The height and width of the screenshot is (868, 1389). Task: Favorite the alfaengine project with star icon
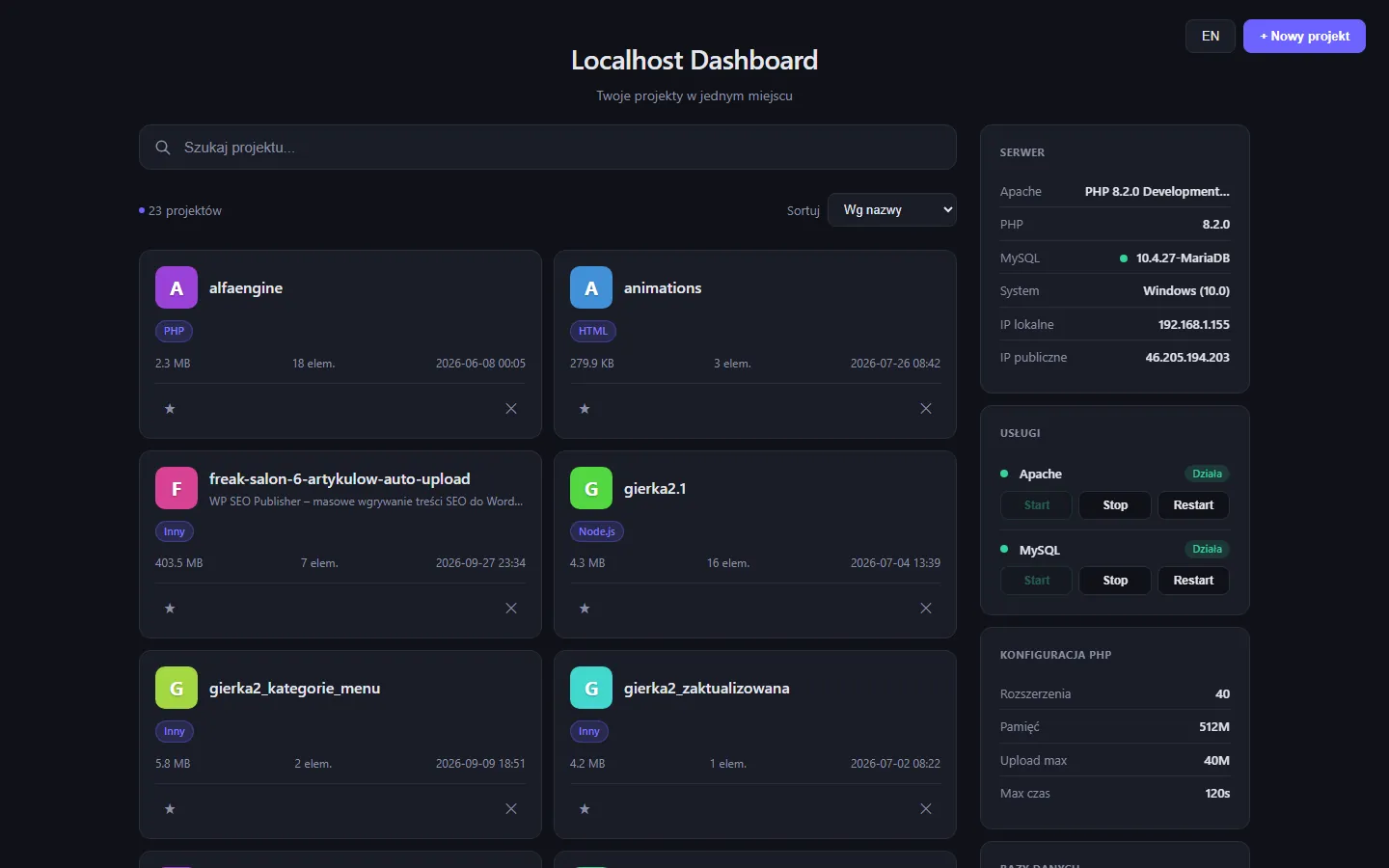coord(170,409)
